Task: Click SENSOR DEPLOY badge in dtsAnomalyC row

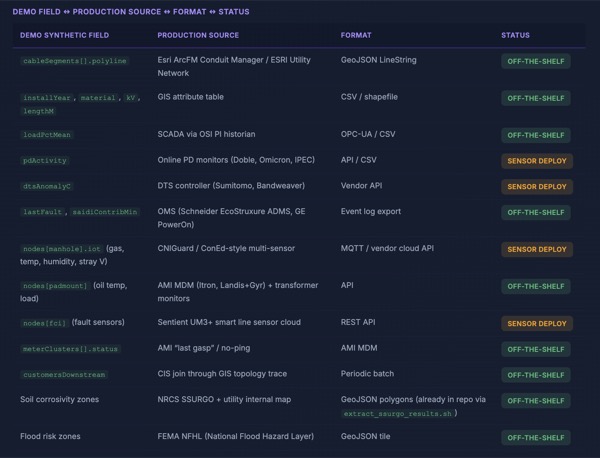Action: pyautogui.click(x=537, y=187)
